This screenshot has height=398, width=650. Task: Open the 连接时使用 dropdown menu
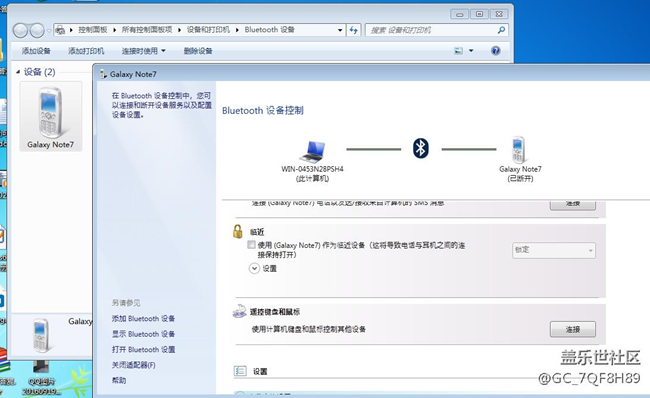[x=143, y=51]
